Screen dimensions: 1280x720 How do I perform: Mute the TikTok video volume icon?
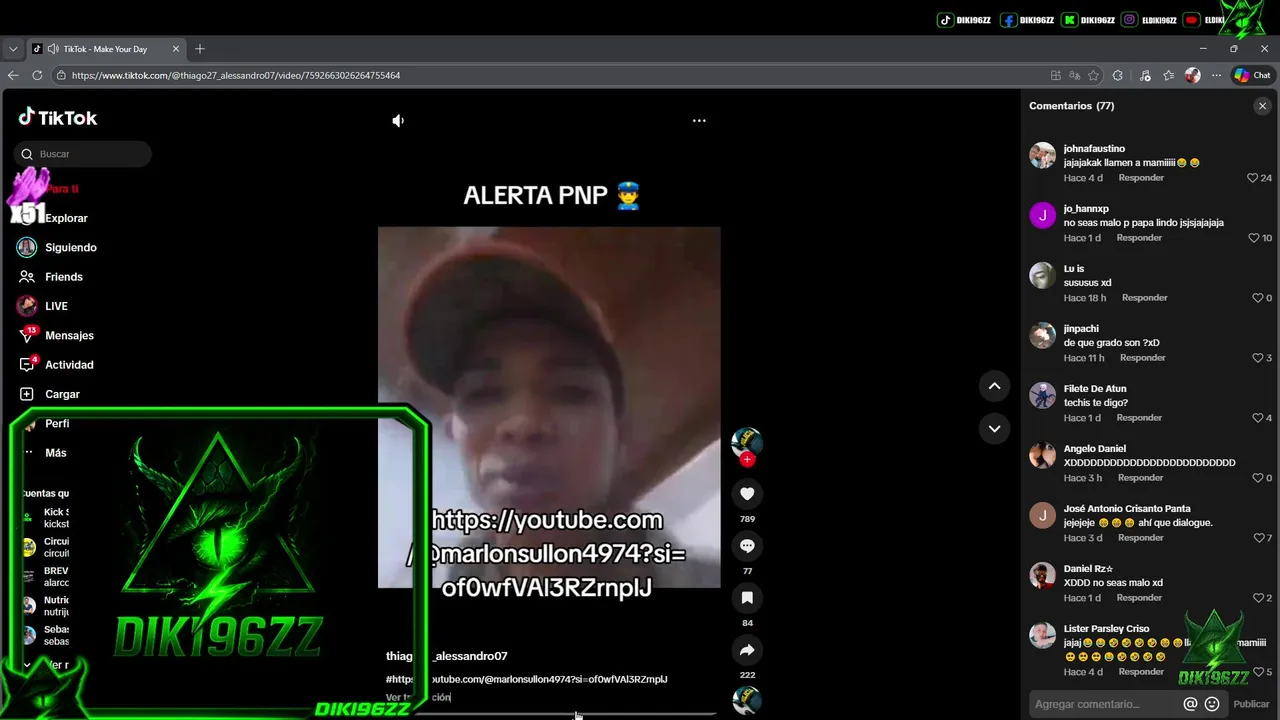pos(398,121)
